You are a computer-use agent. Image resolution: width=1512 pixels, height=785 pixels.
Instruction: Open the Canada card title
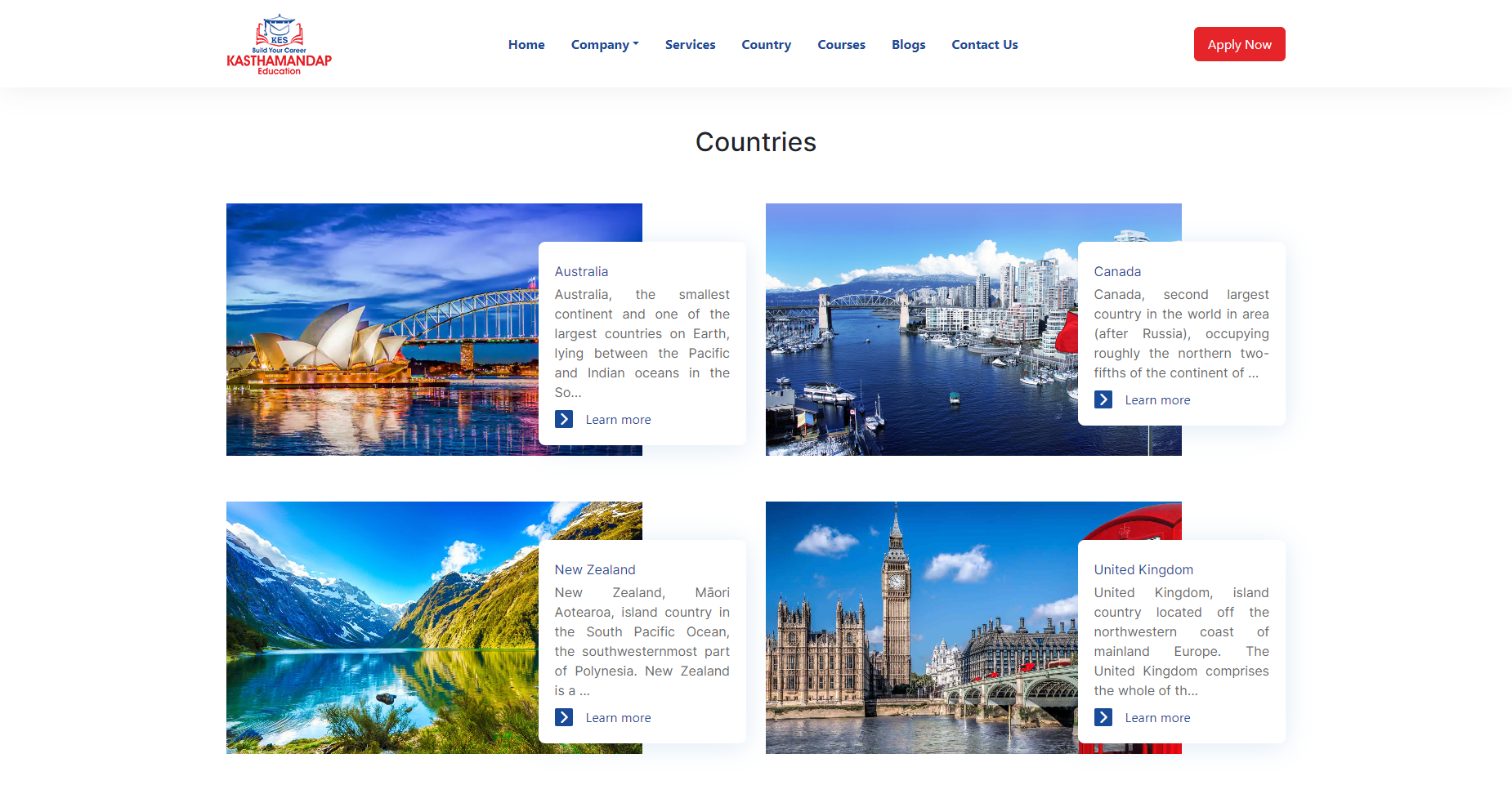pos(1117,271)
